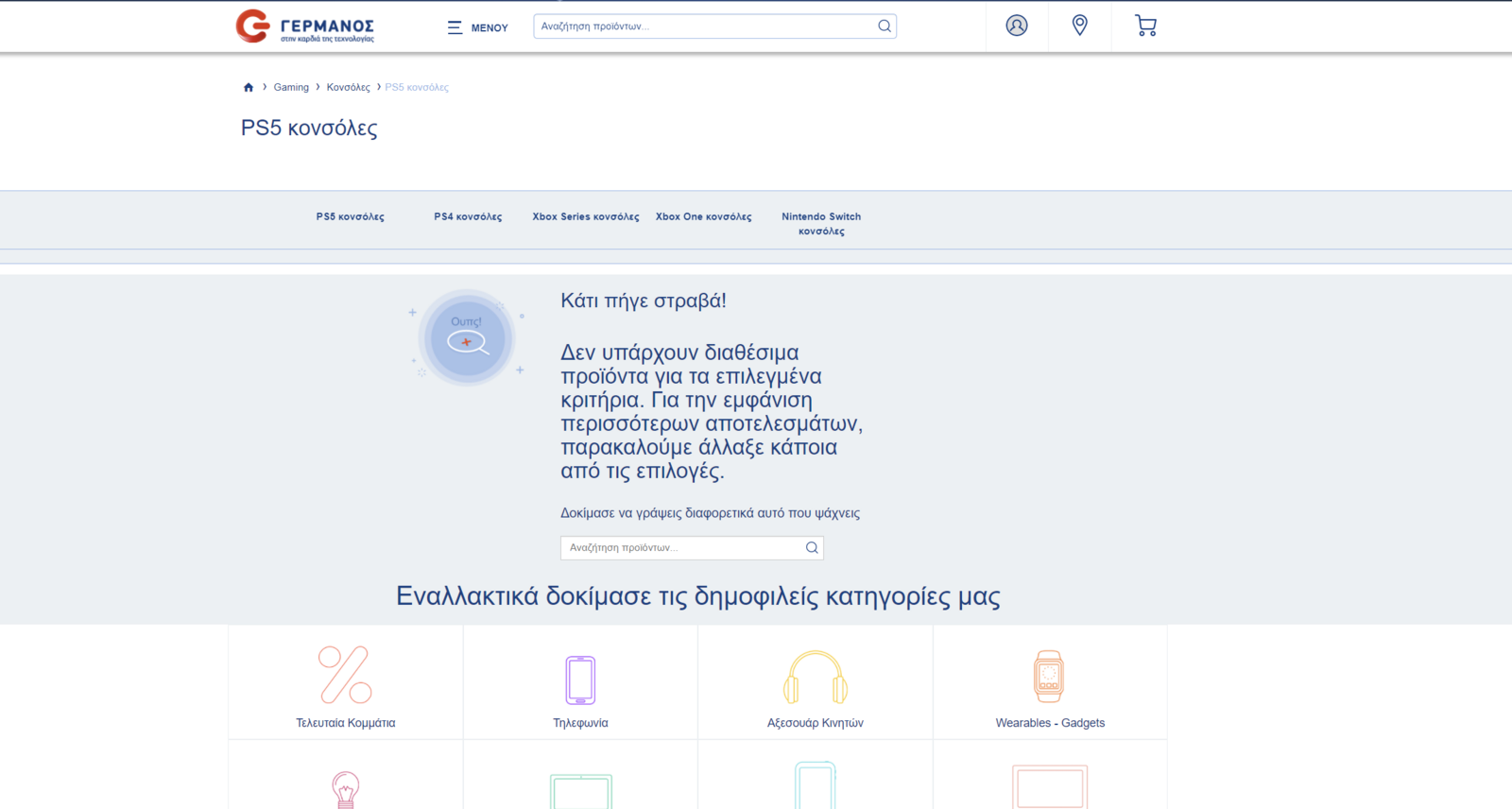Select the Xbox One κονσόλες tab
This screenshot has height=809, width=1512.
704,216
